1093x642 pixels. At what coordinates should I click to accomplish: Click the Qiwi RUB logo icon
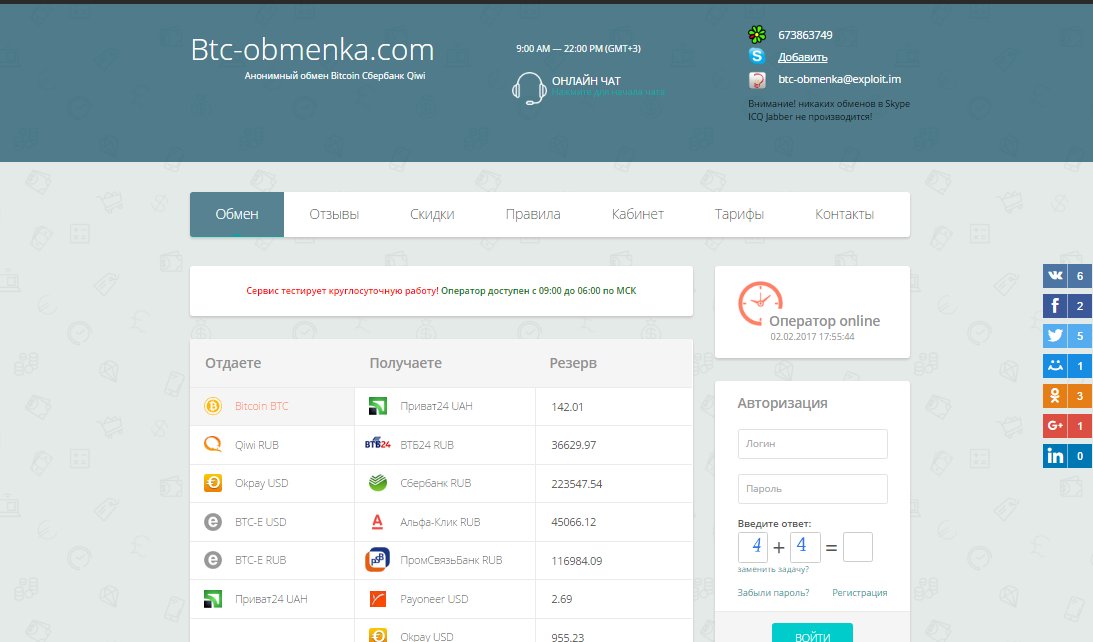(213, 444)
